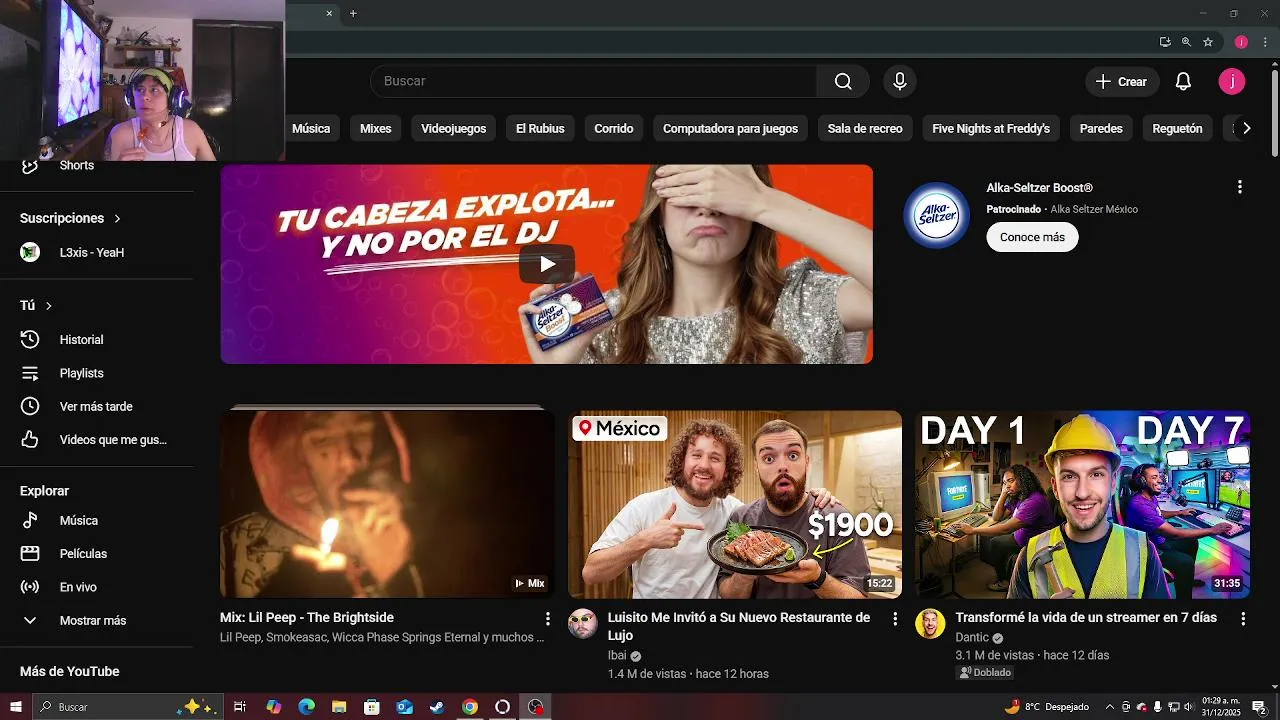Select the Videojuegos filter chip
The width and height of the screenshot is (1280, 720).
[x=453, y=128]
